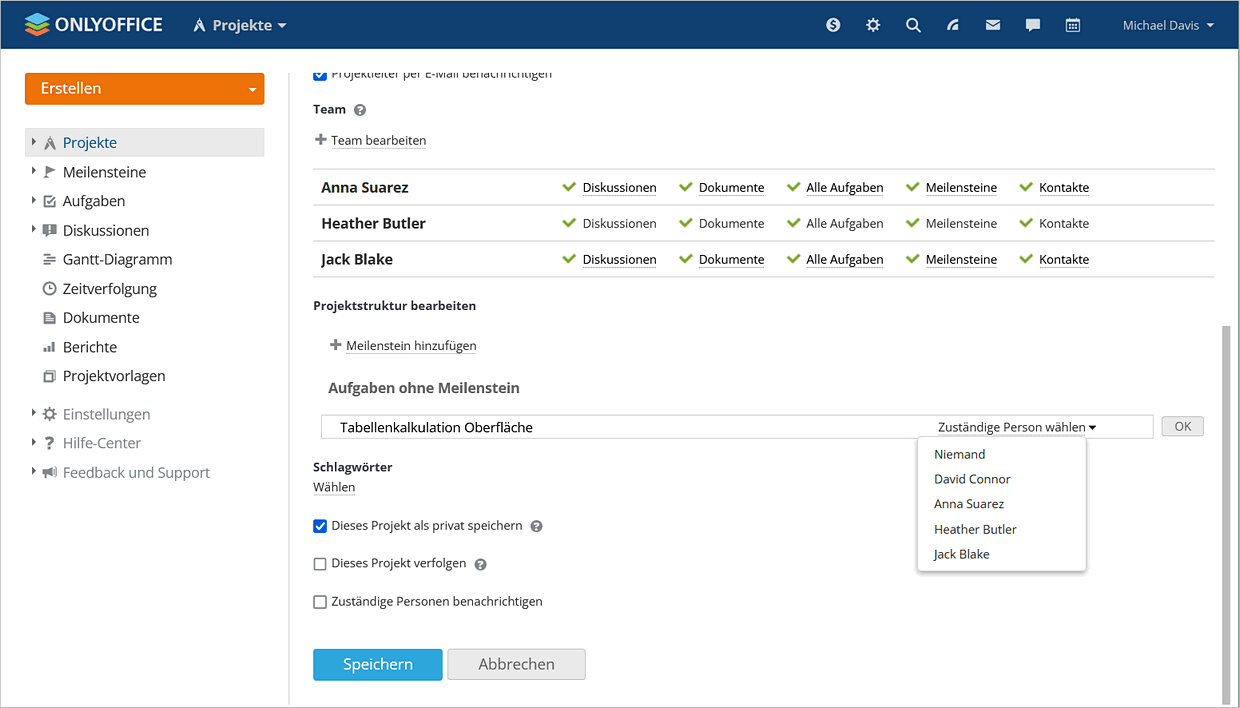Check Zuständige Personen benachrichtigen
Screen dimensions: 1240x708
[320, 602]
